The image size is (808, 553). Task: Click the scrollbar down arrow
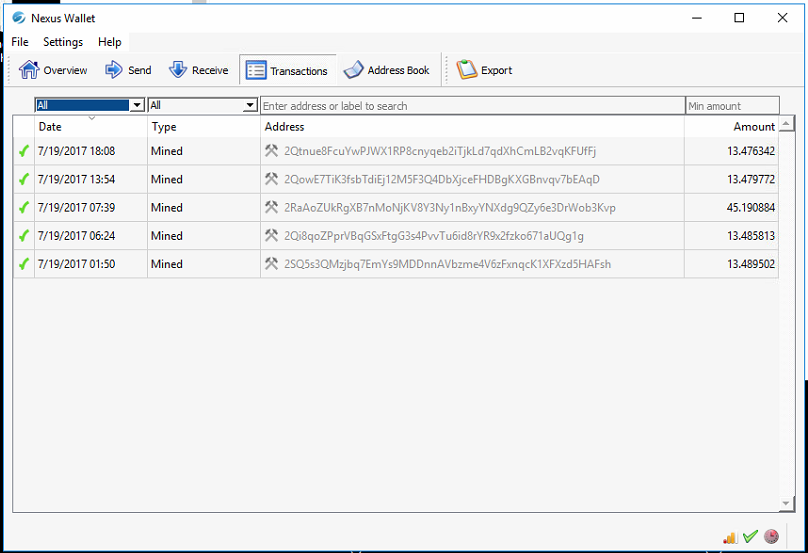[786, 504]
